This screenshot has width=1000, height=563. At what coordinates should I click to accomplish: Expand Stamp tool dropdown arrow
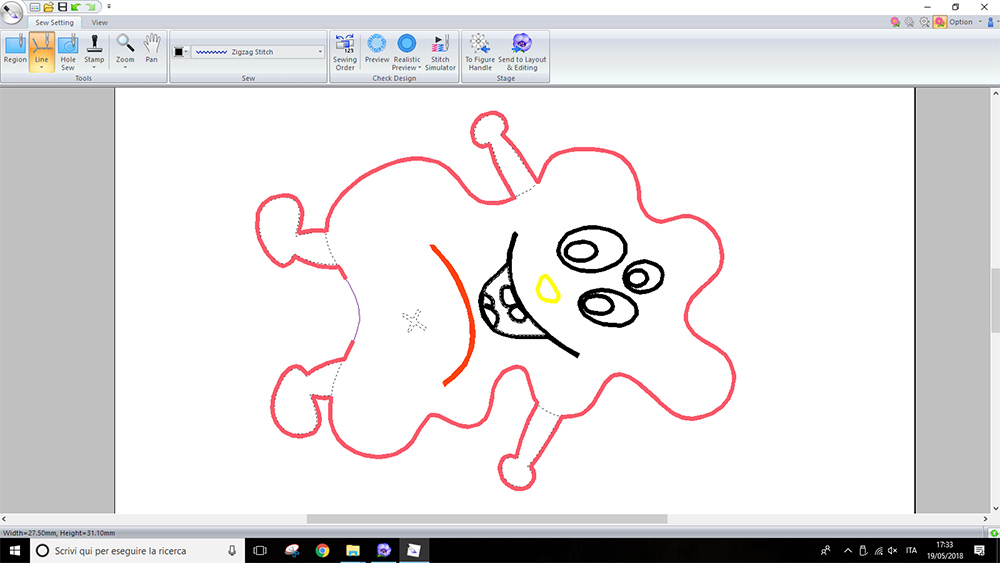tap(94, 68)
